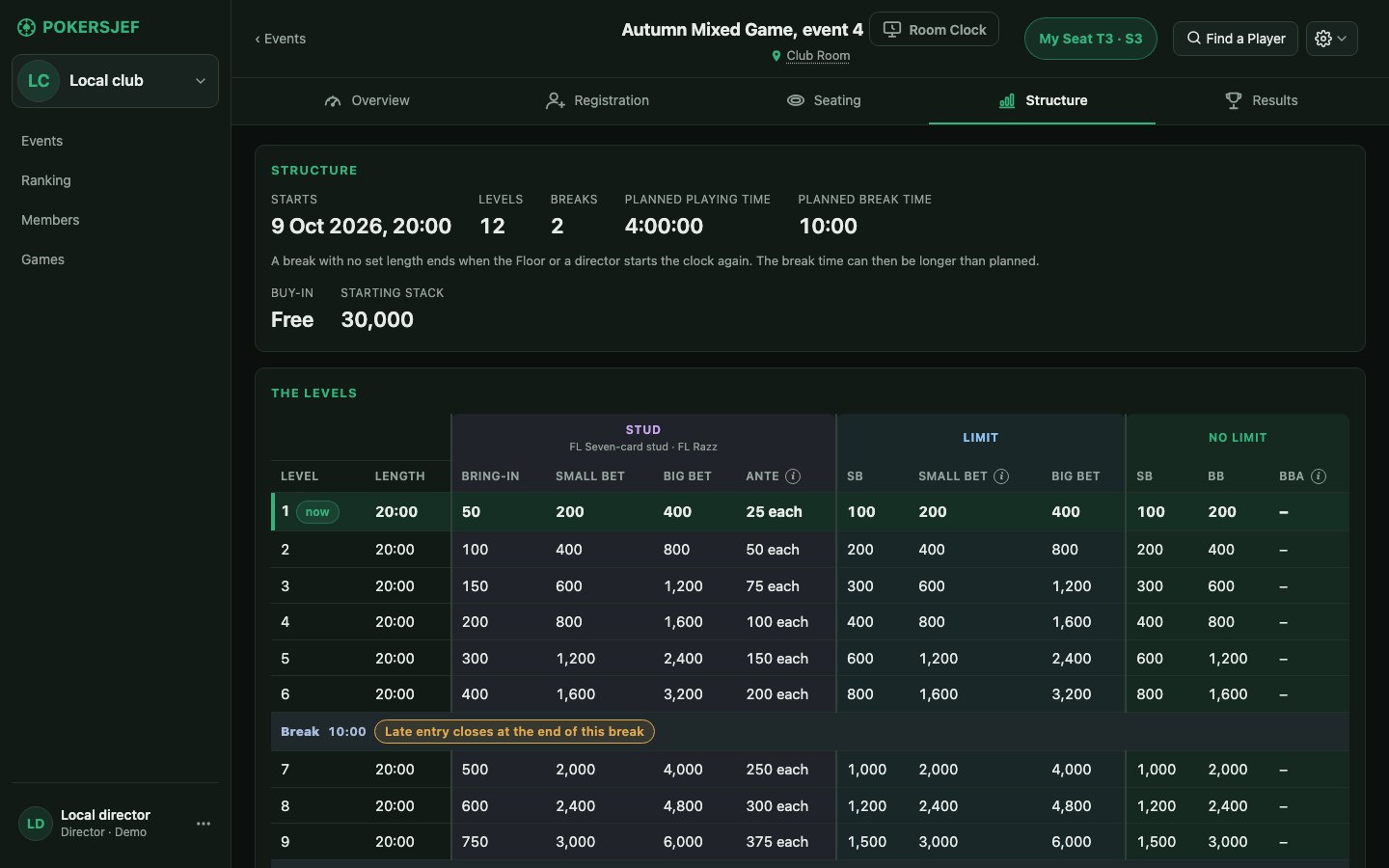The image size is (1389, 868).
Task: Switch to the Results tab
Action: tap(1261, 100)
